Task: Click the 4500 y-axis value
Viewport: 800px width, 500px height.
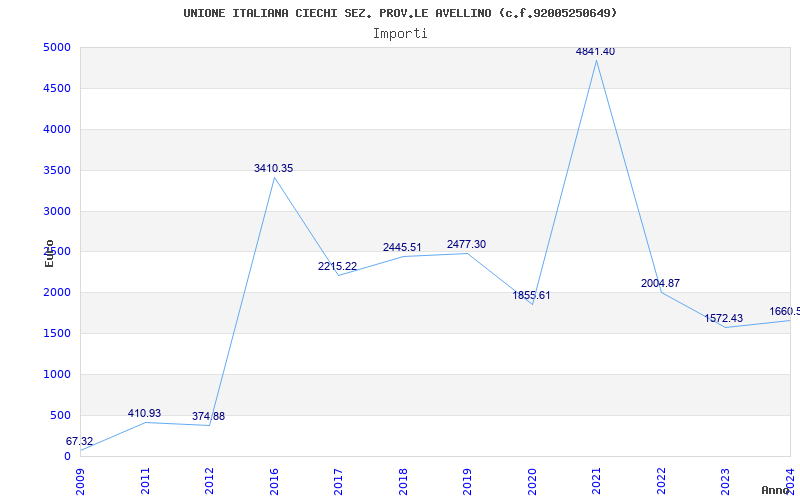Action: pyautogui.click(x=57, y=89)
